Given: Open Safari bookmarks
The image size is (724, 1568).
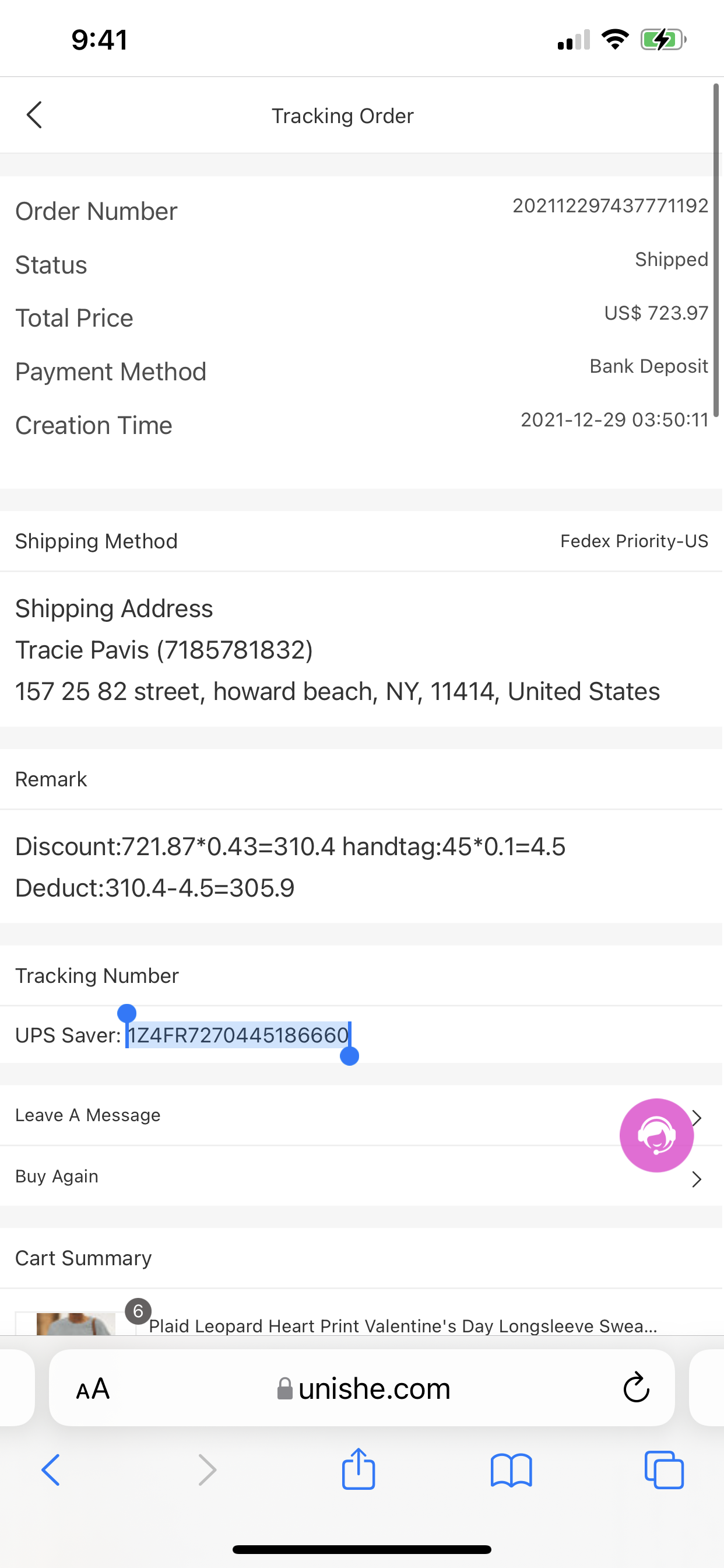Looking at the screenshot, I should [511, 1470].
